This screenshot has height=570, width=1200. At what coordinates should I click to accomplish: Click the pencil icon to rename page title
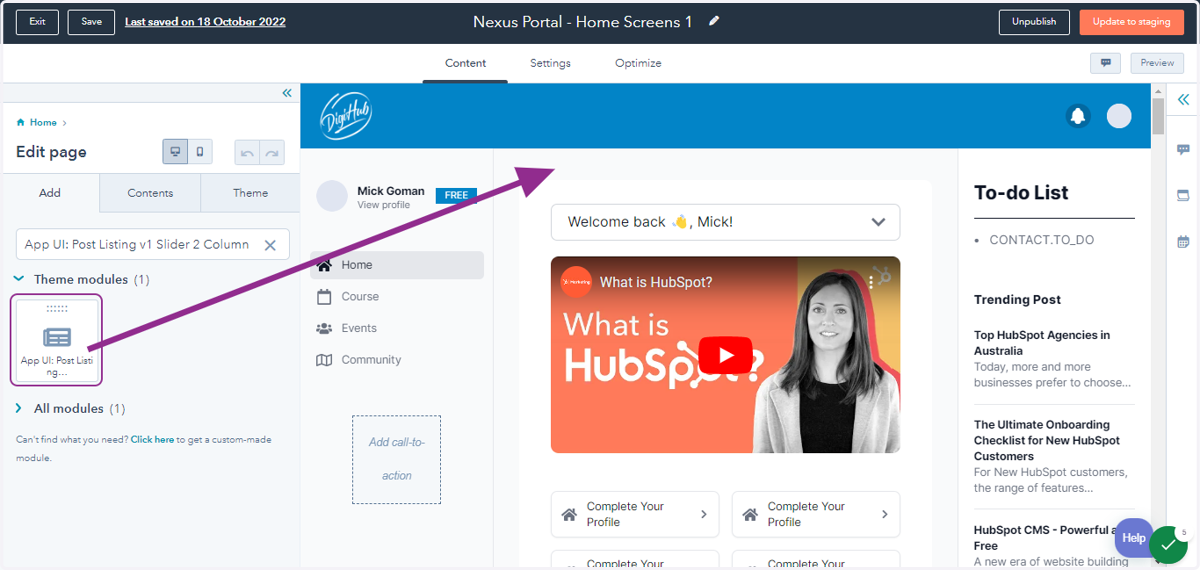pos(714,21)
